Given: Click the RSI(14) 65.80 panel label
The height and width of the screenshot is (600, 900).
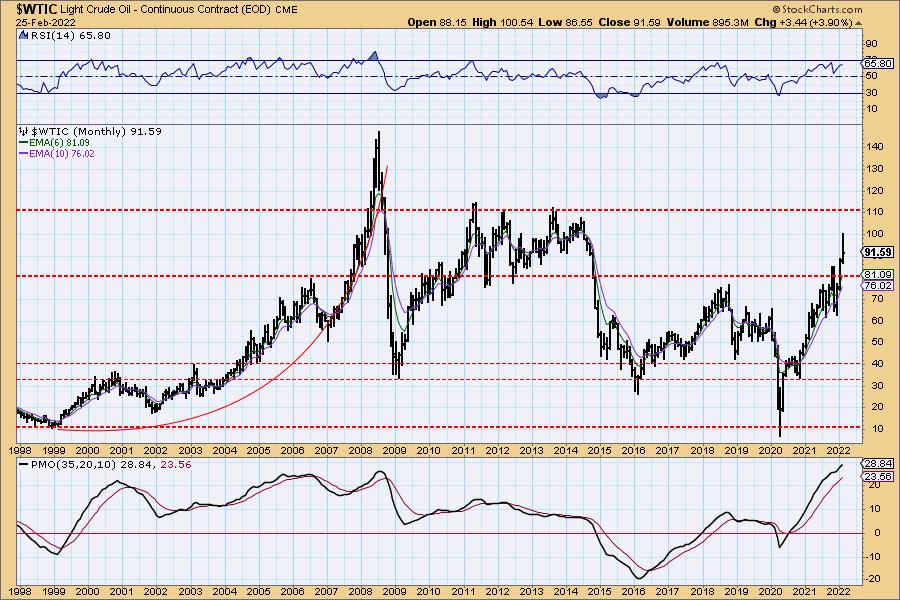Looking at the screenshot, I should [x=69, y=35].
